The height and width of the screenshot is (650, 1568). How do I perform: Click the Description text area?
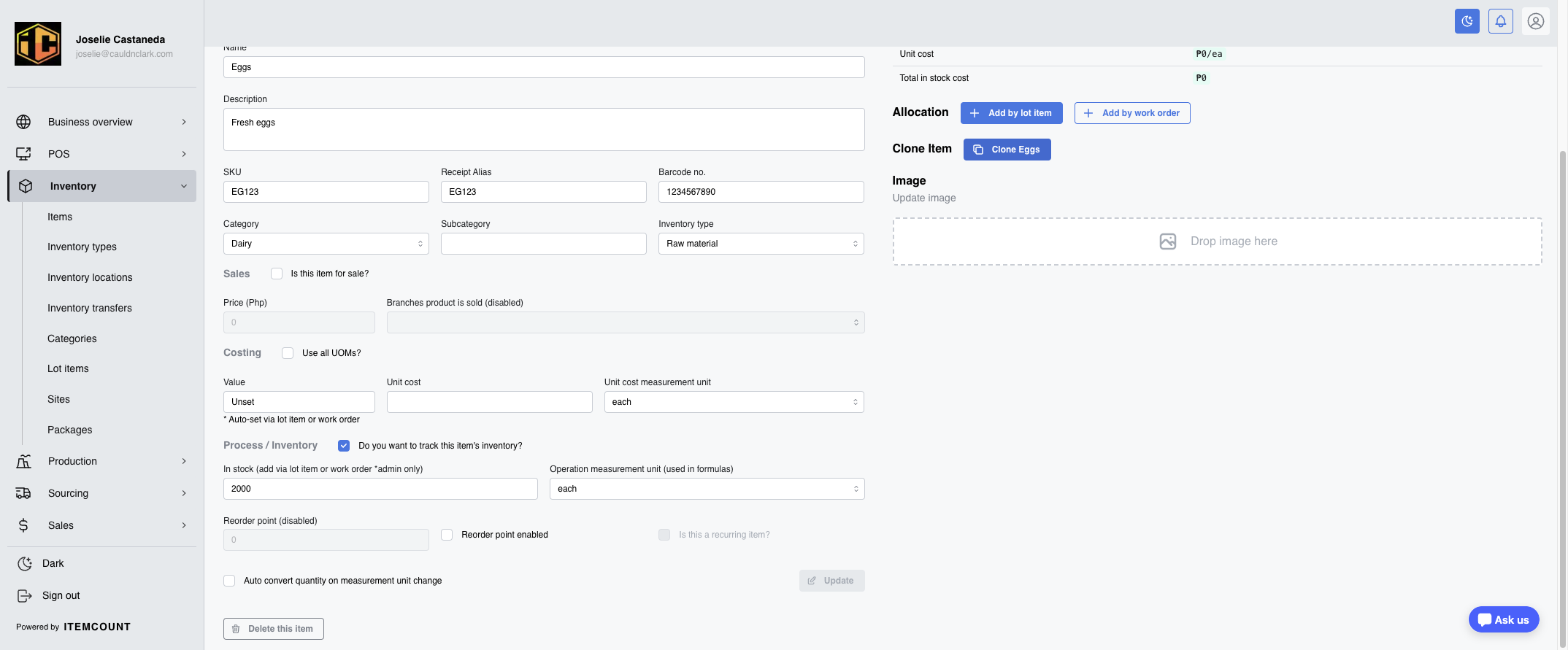tap(544, 130)
